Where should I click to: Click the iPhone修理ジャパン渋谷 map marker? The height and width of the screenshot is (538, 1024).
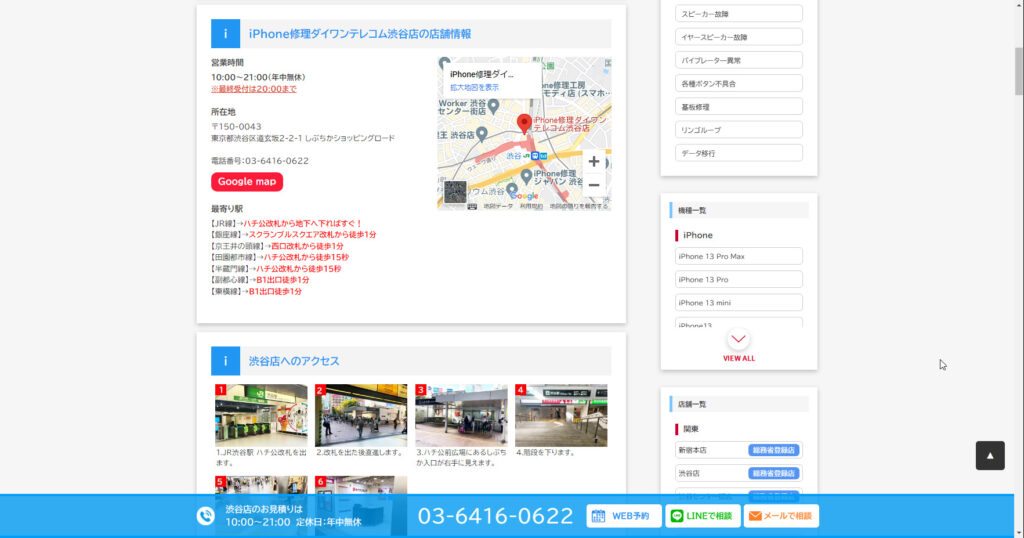[526, 176]
